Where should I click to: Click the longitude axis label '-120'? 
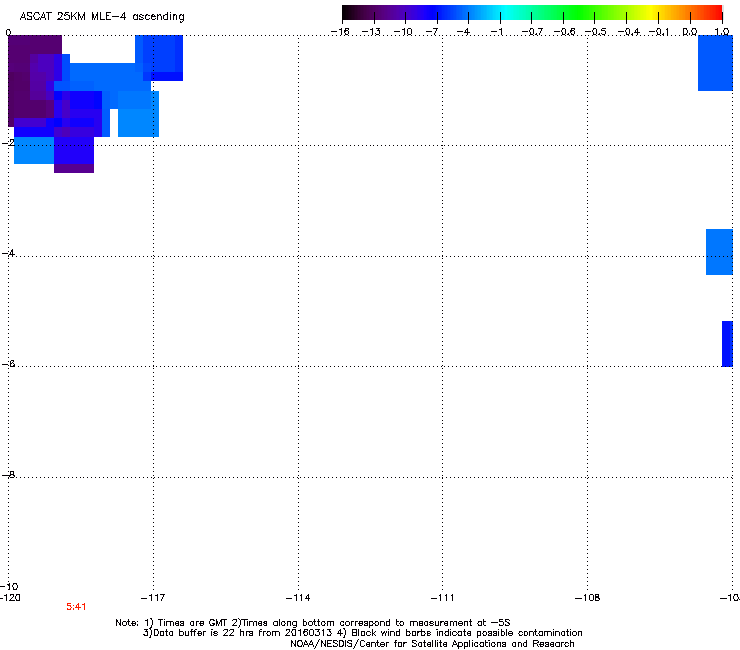[10, 598]
